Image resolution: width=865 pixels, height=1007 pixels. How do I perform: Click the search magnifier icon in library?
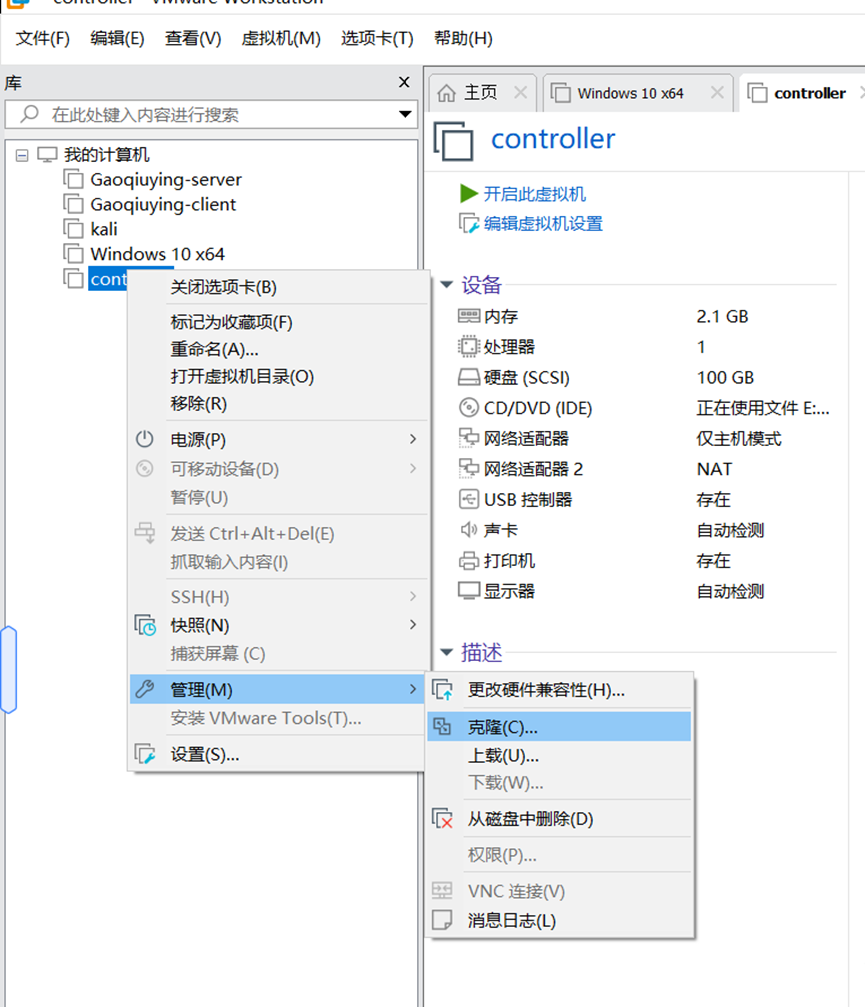[29, 114]
